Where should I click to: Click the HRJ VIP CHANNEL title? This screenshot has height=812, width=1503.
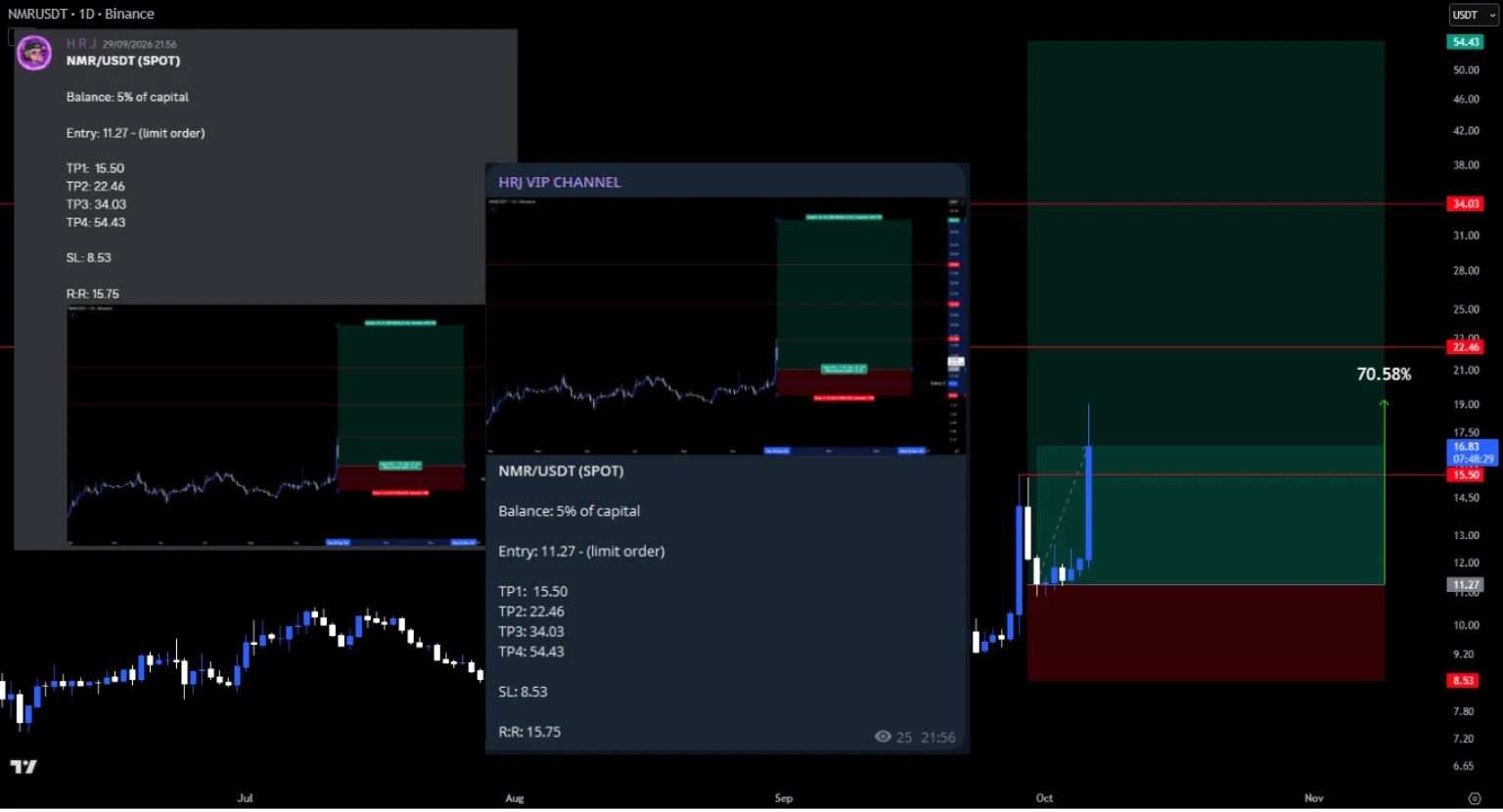coord(560,182)
